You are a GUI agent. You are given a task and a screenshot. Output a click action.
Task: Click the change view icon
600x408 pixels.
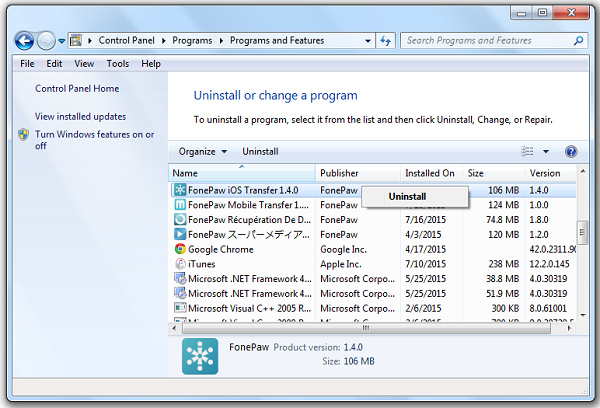[527, 152]
